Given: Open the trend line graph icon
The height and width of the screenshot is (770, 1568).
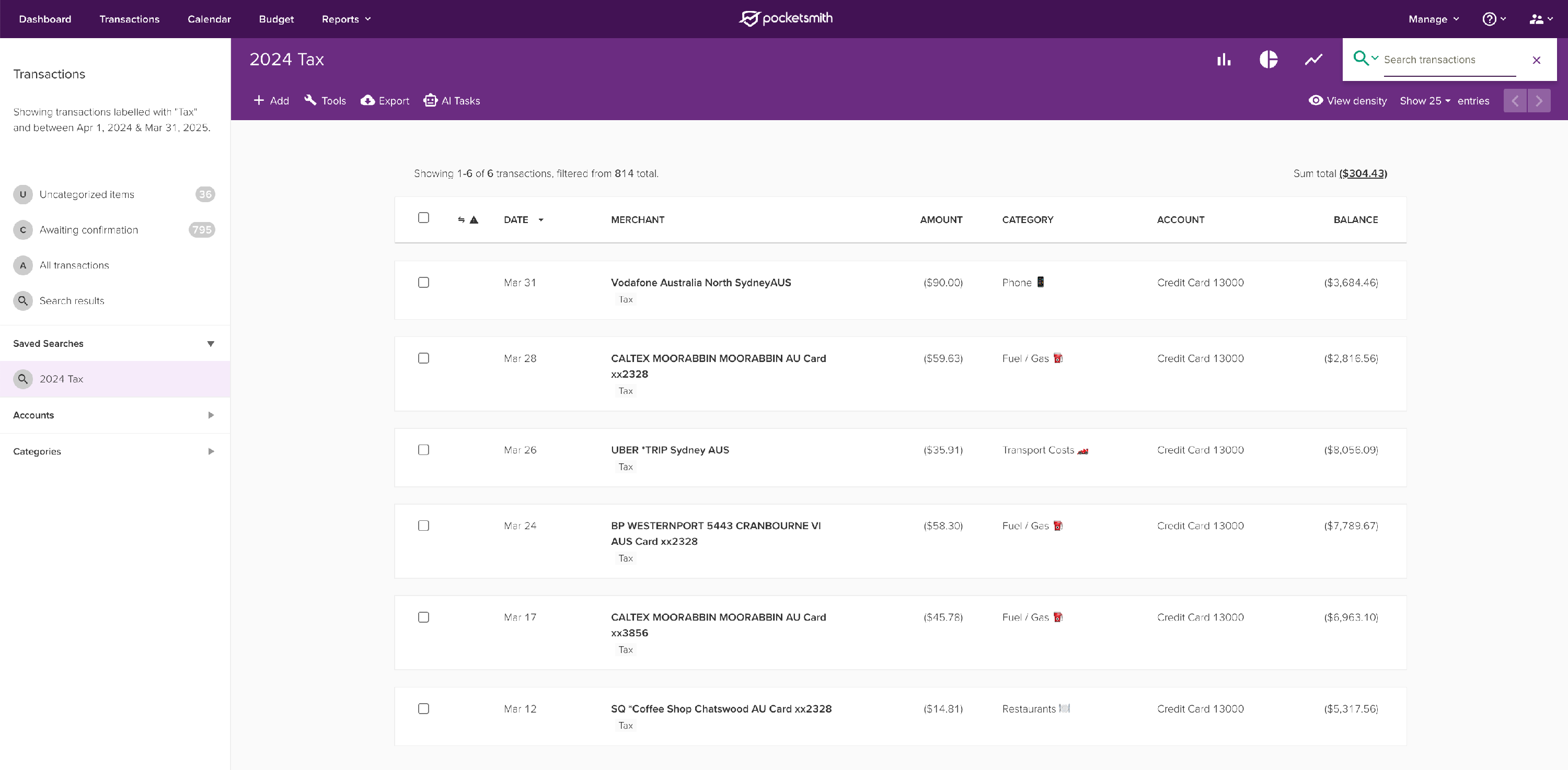Looking at the screenshot, I should [x=1313, y=60].
